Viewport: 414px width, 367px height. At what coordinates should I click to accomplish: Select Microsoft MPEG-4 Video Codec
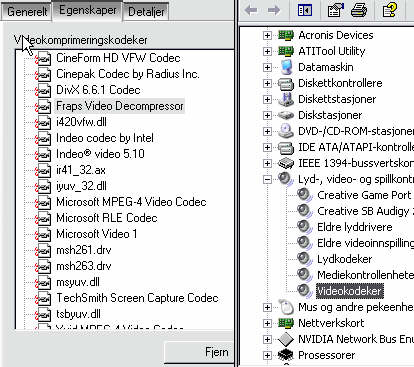coord(131,202)
